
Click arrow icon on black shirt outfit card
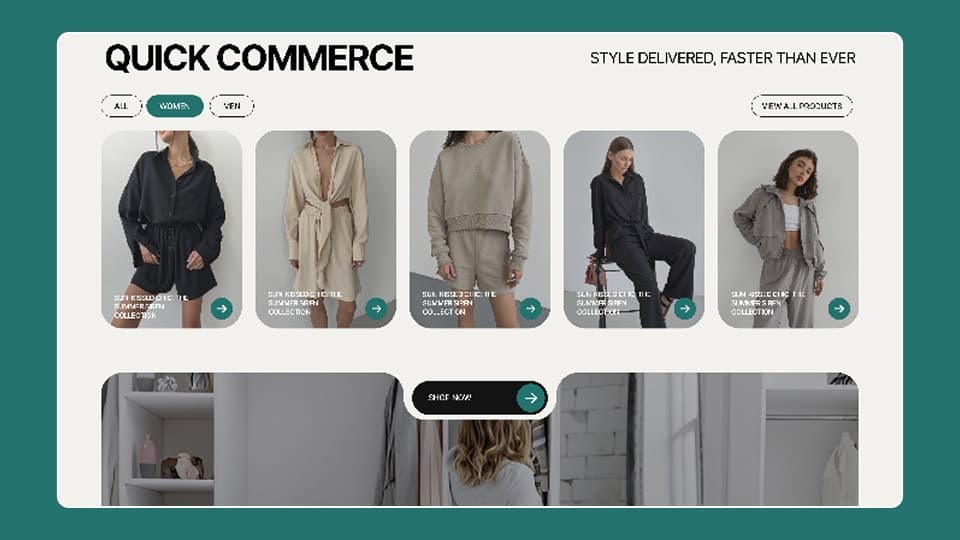(222, 308)
